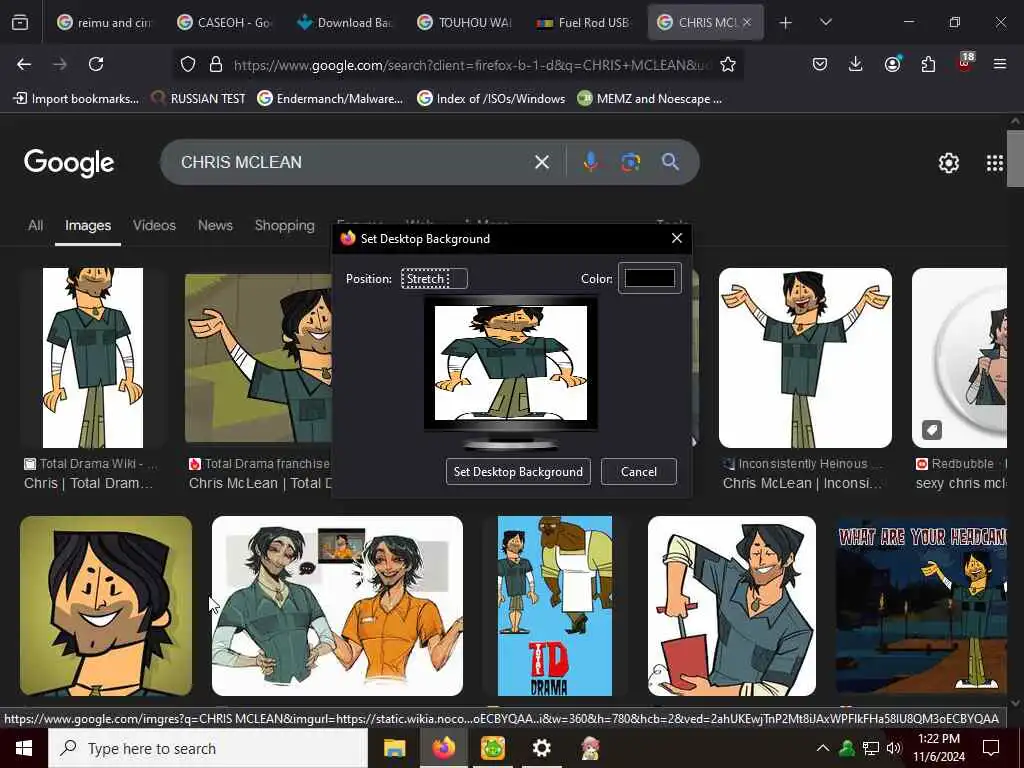Open Windows Start menu

pyautogui.click(x=24, y=748)
